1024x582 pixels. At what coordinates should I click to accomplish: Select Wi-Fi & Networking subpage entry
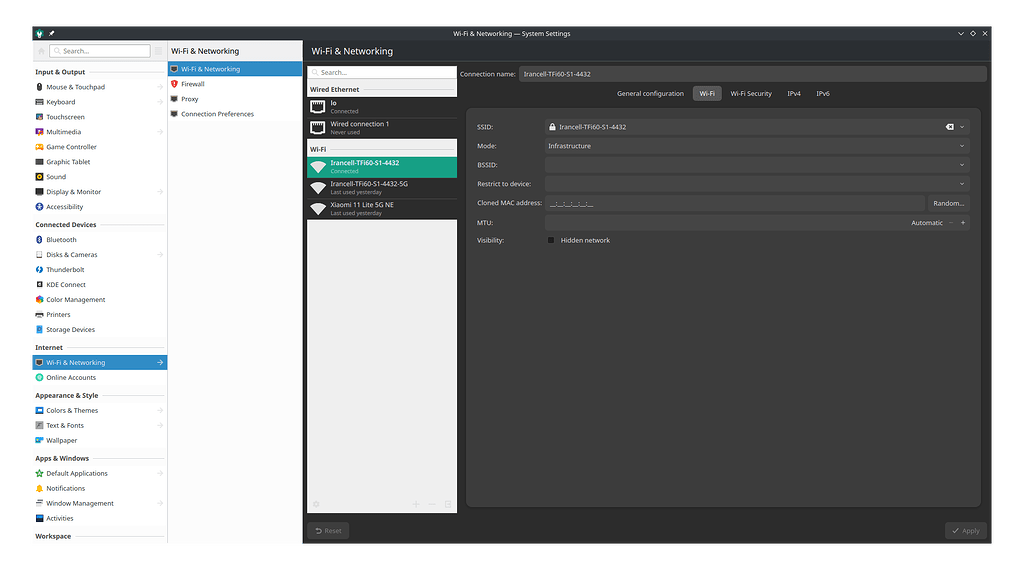click(235, 69)
